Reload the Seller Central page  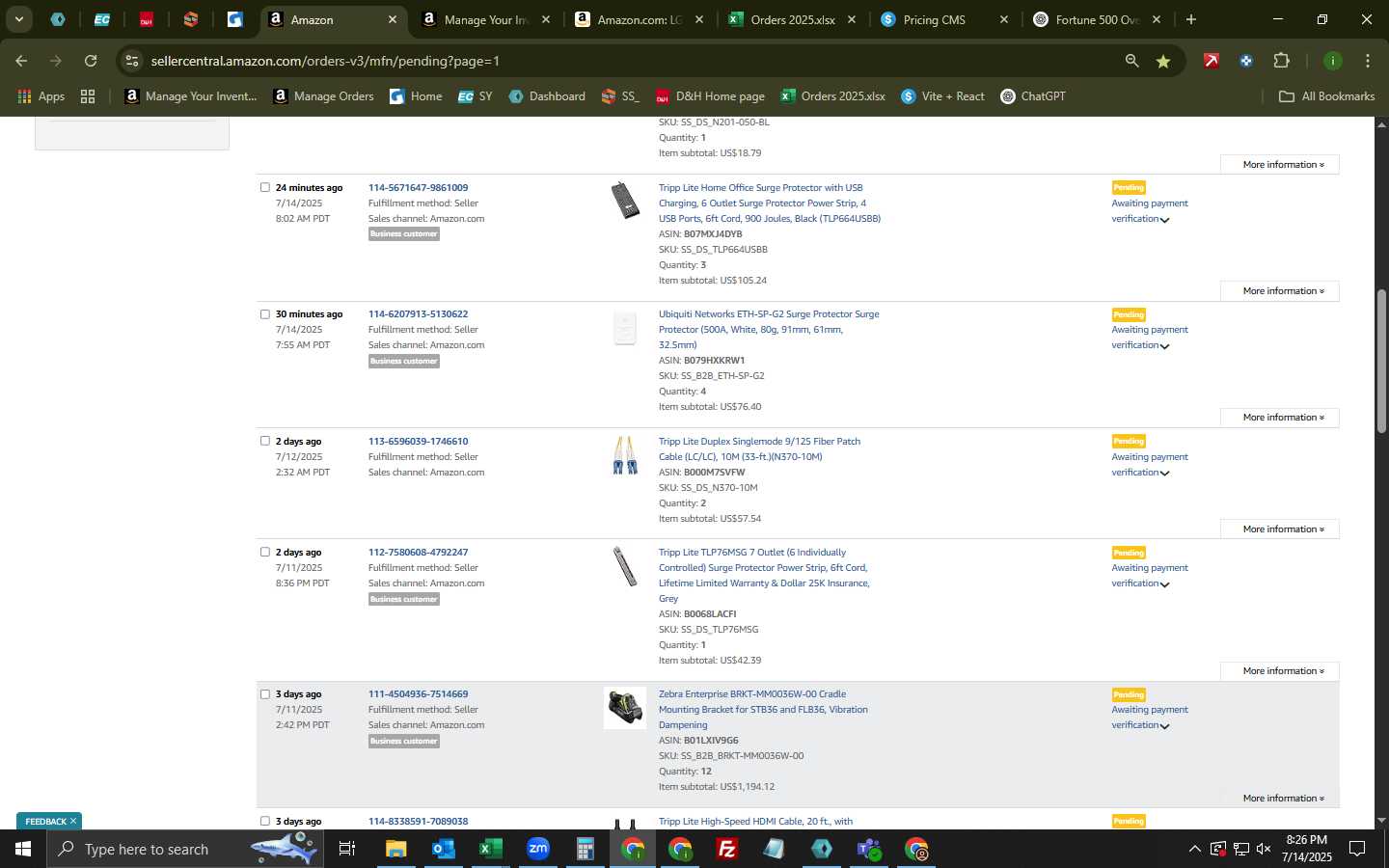91,61
